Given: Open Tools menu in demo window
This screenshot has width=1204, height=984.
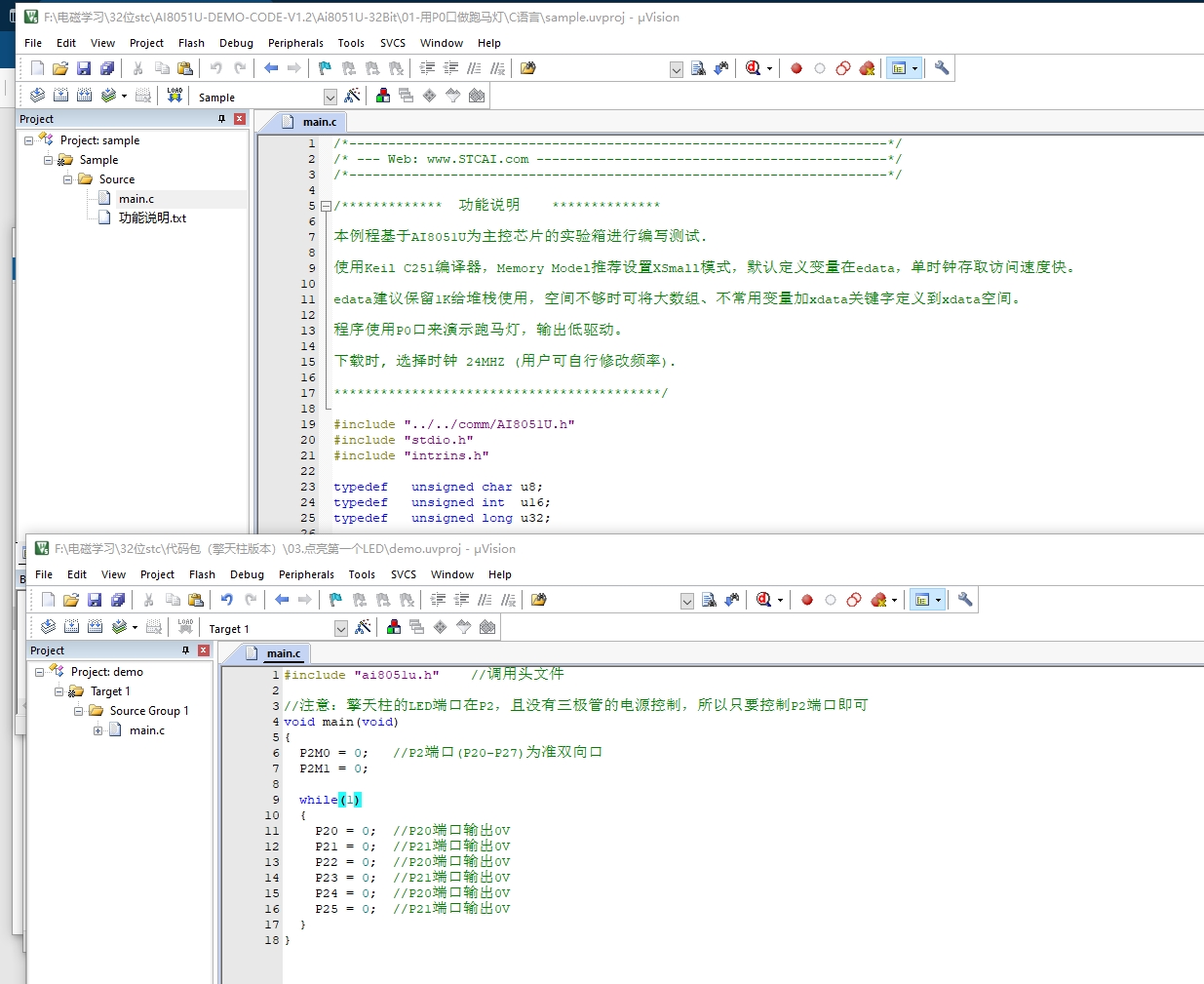Looking at the screenshot, I should point(362,574).
